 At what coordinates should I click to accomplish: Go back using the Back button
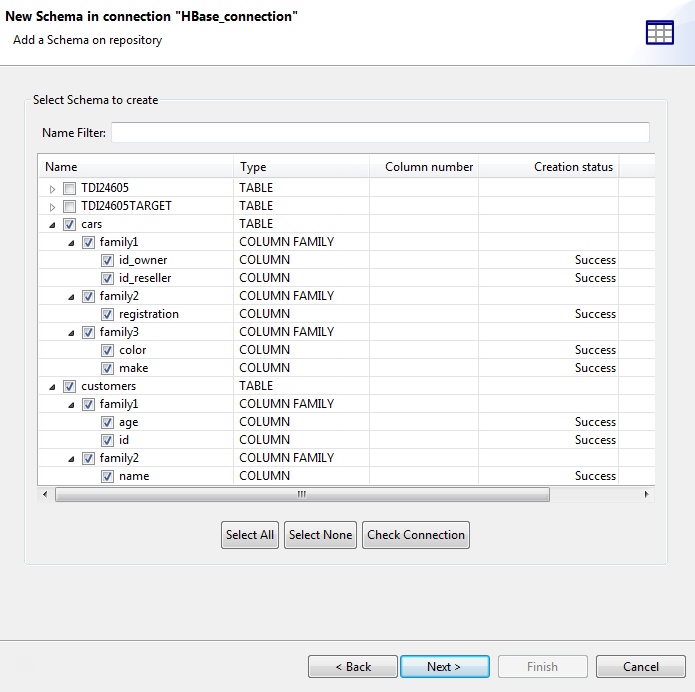click(352, 667)
